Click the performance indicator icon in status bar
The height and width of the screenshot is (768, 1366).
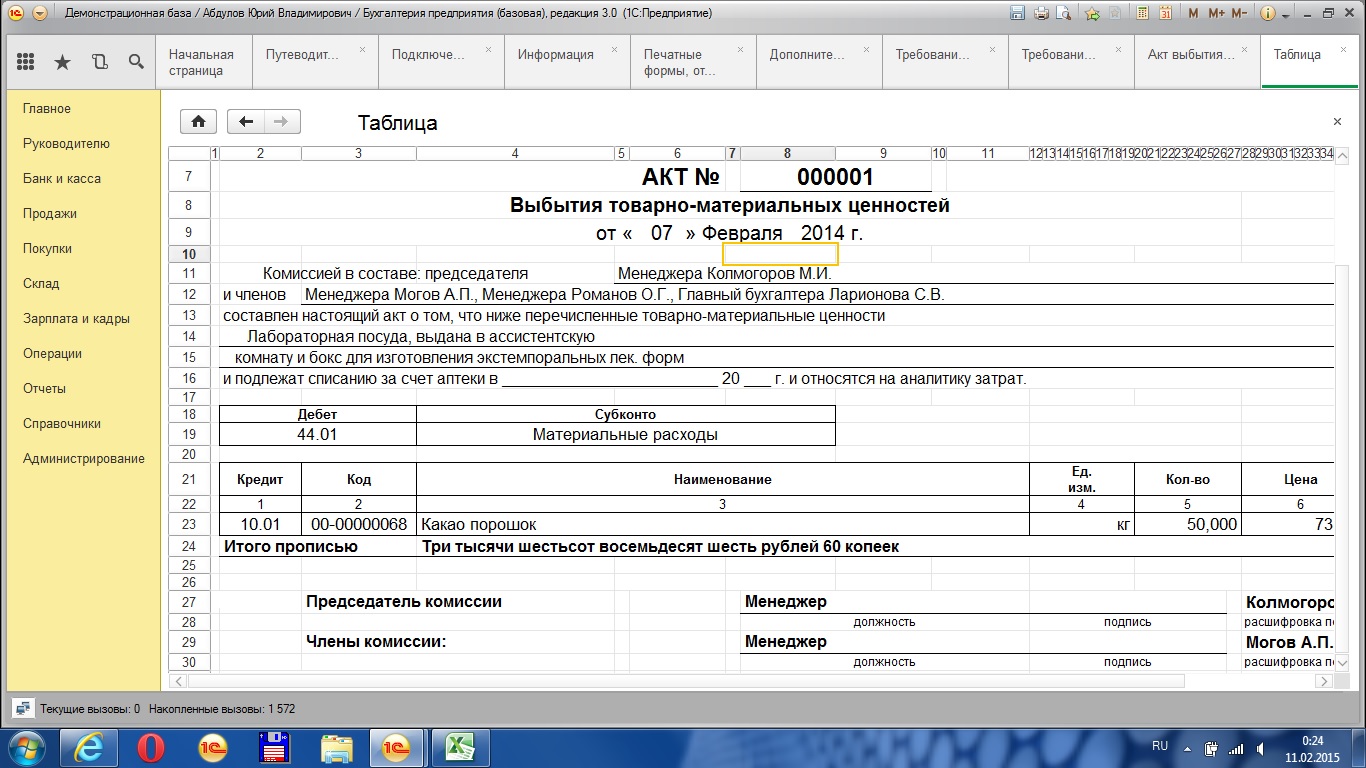(x=22, y=708)
